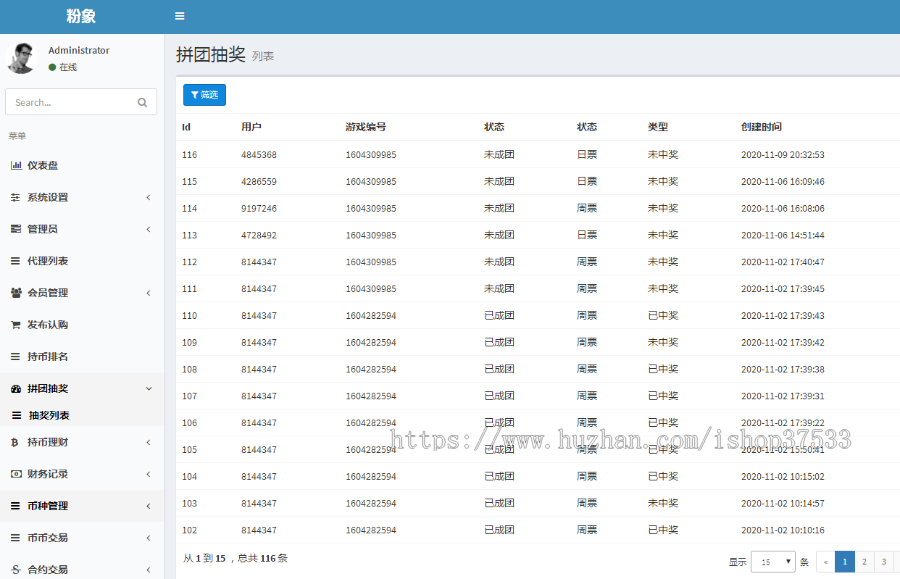900x579 pixels.
Task: Click the 拼团抽奖 dashboard icon
Action: [x=16, y=388]
